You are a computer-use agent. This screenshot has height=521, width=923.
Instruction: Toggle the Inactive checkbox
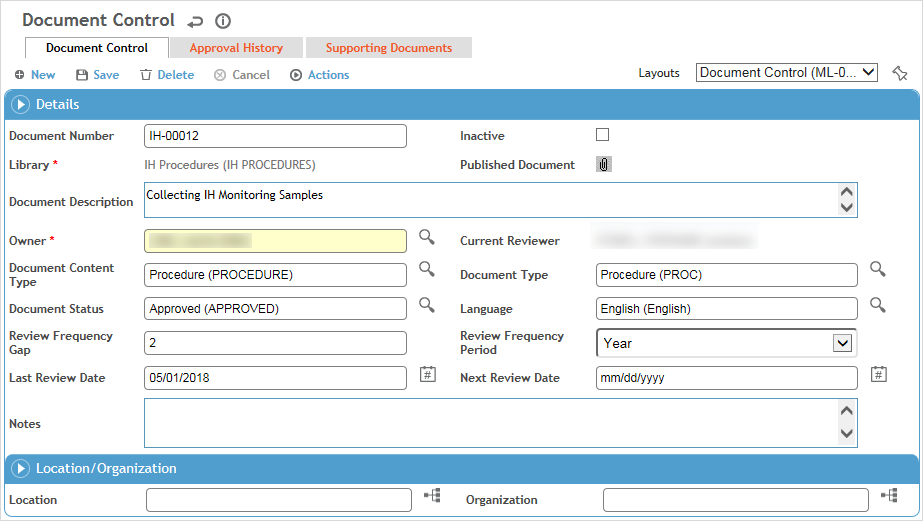click(x=602, y=135)
